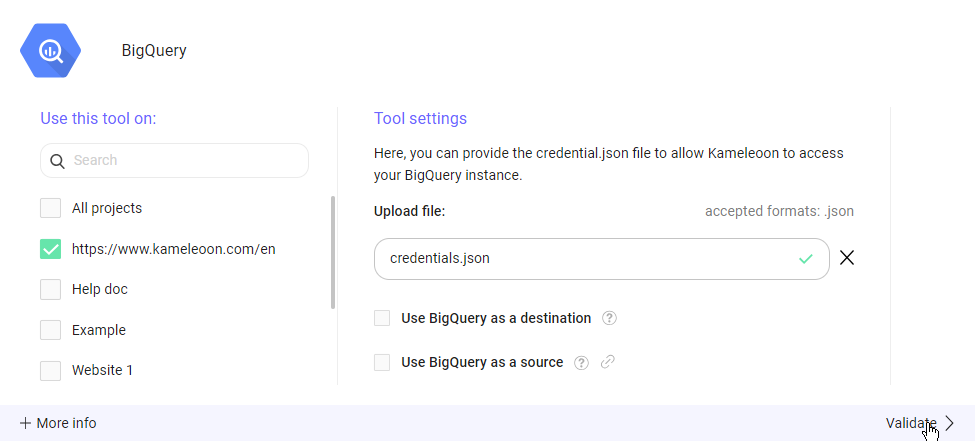Open help tooltip for BigQuery as a destination
This screenshot has width=975, height=441.
(x=610, y=319)
